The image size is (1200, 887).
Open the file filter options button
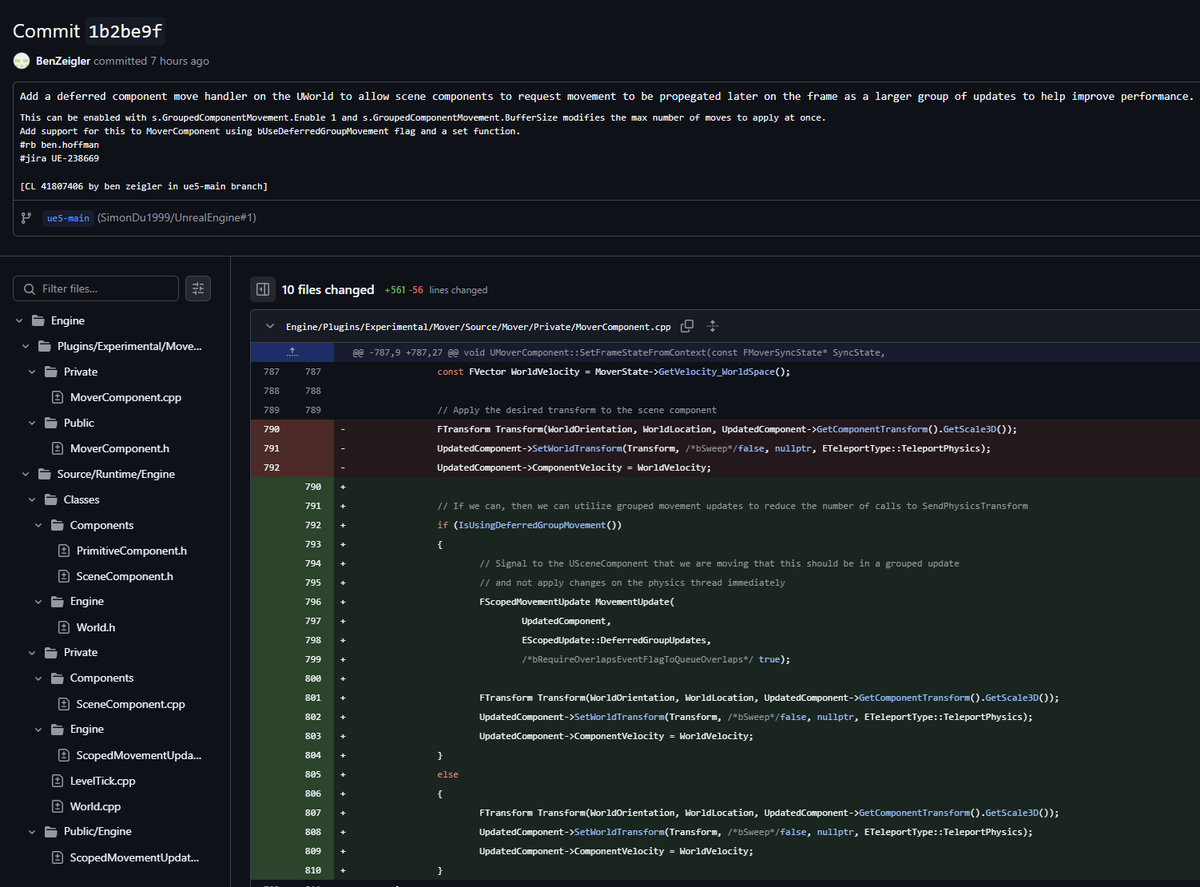click(198, 288)
